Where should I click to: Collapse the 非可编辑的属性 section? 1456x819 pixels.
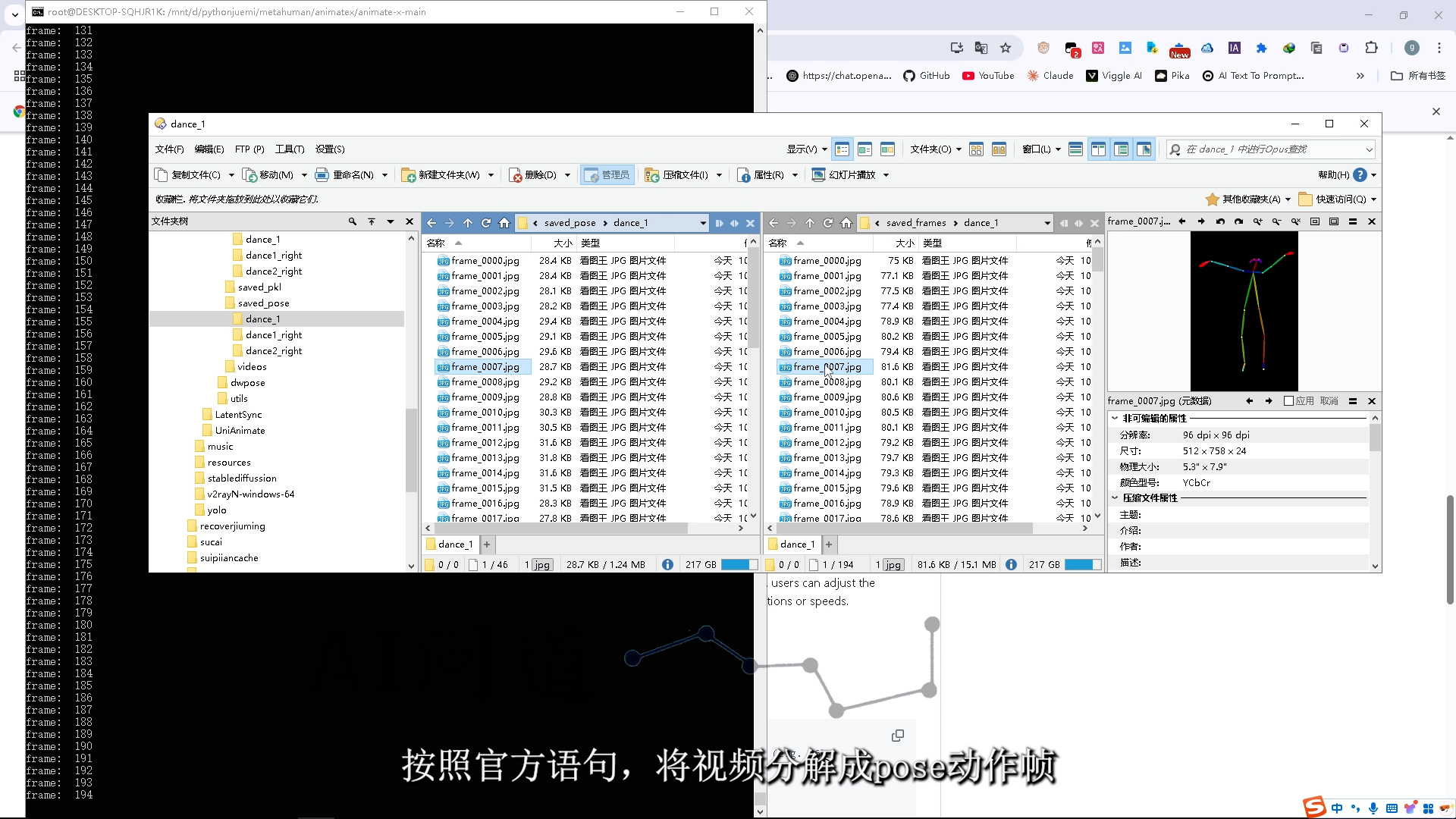click(1115, 419)
